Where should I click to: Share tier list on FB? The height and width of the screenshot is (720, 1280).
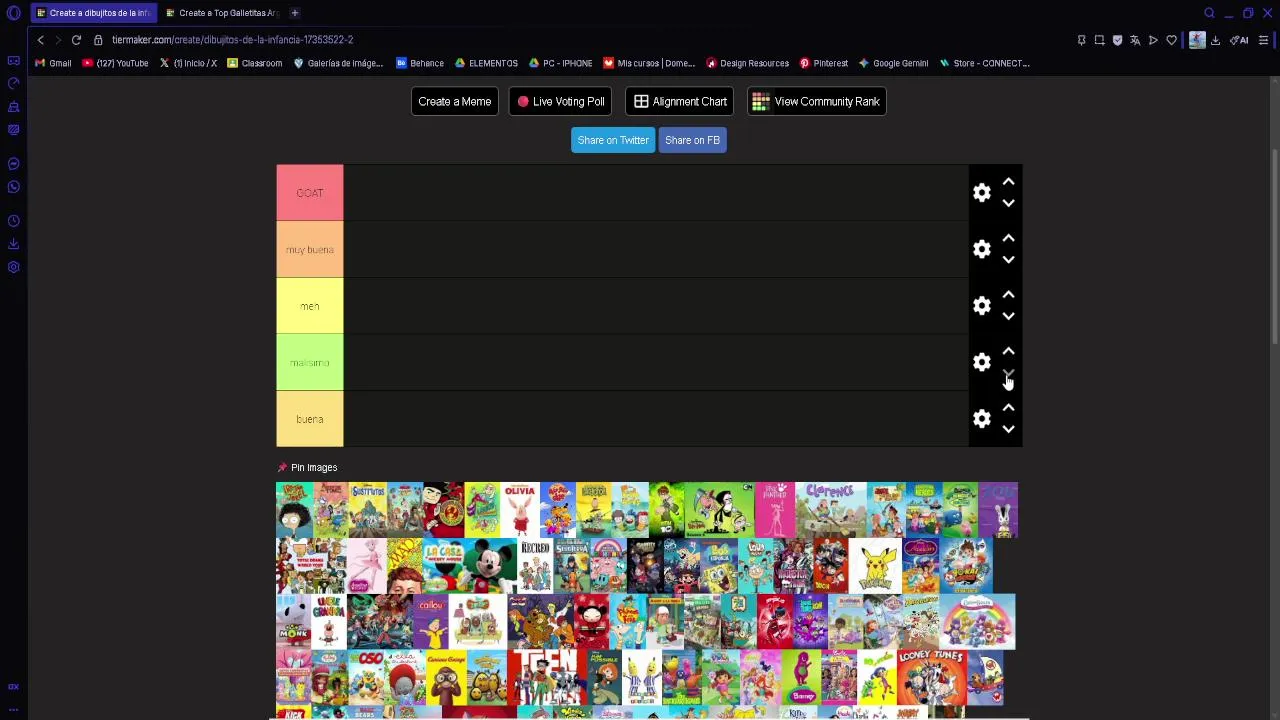[x=692, y=140]
